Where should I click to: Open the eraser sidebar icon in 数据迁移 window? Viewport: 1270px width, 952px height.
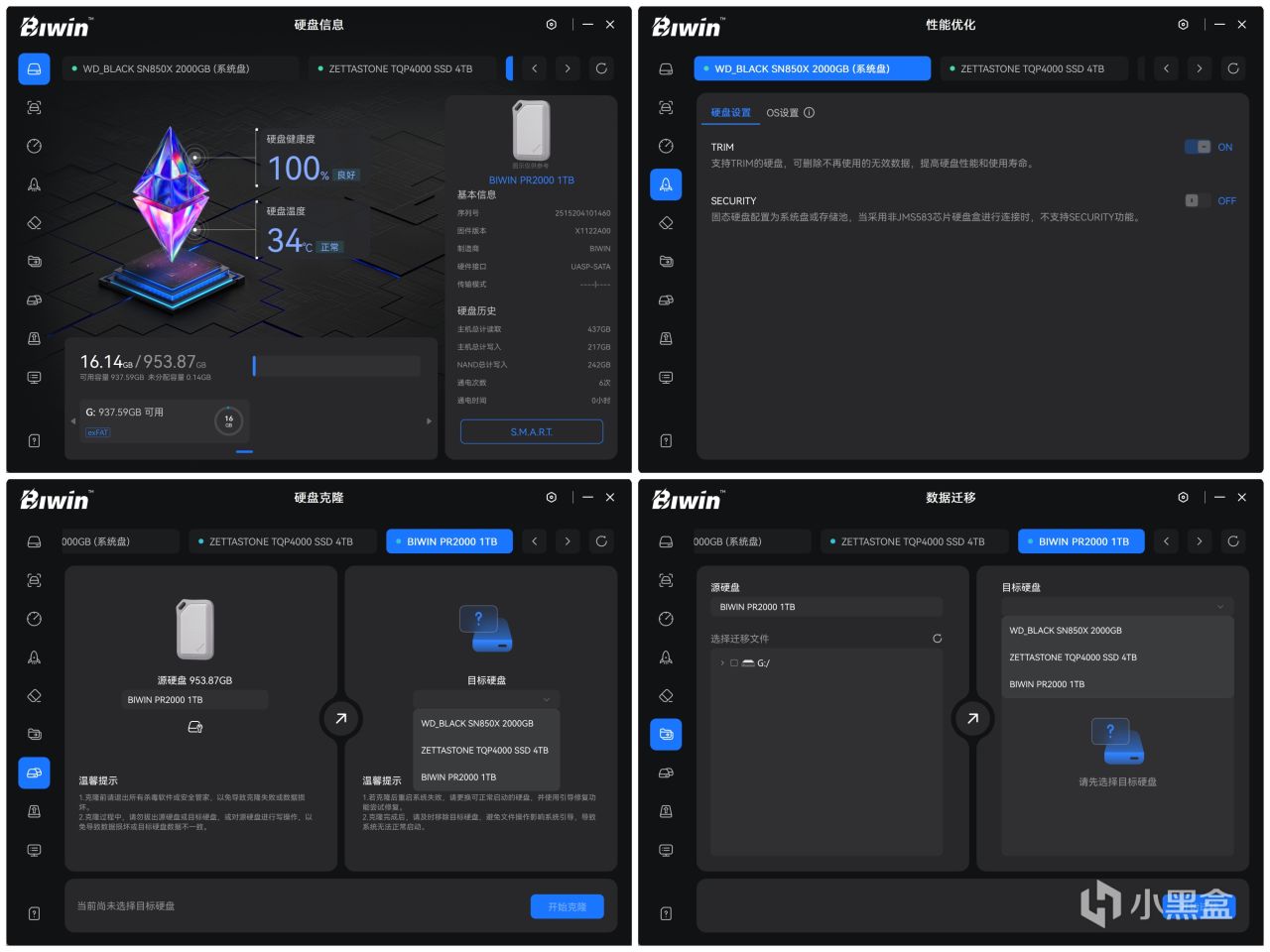point(666,695)
